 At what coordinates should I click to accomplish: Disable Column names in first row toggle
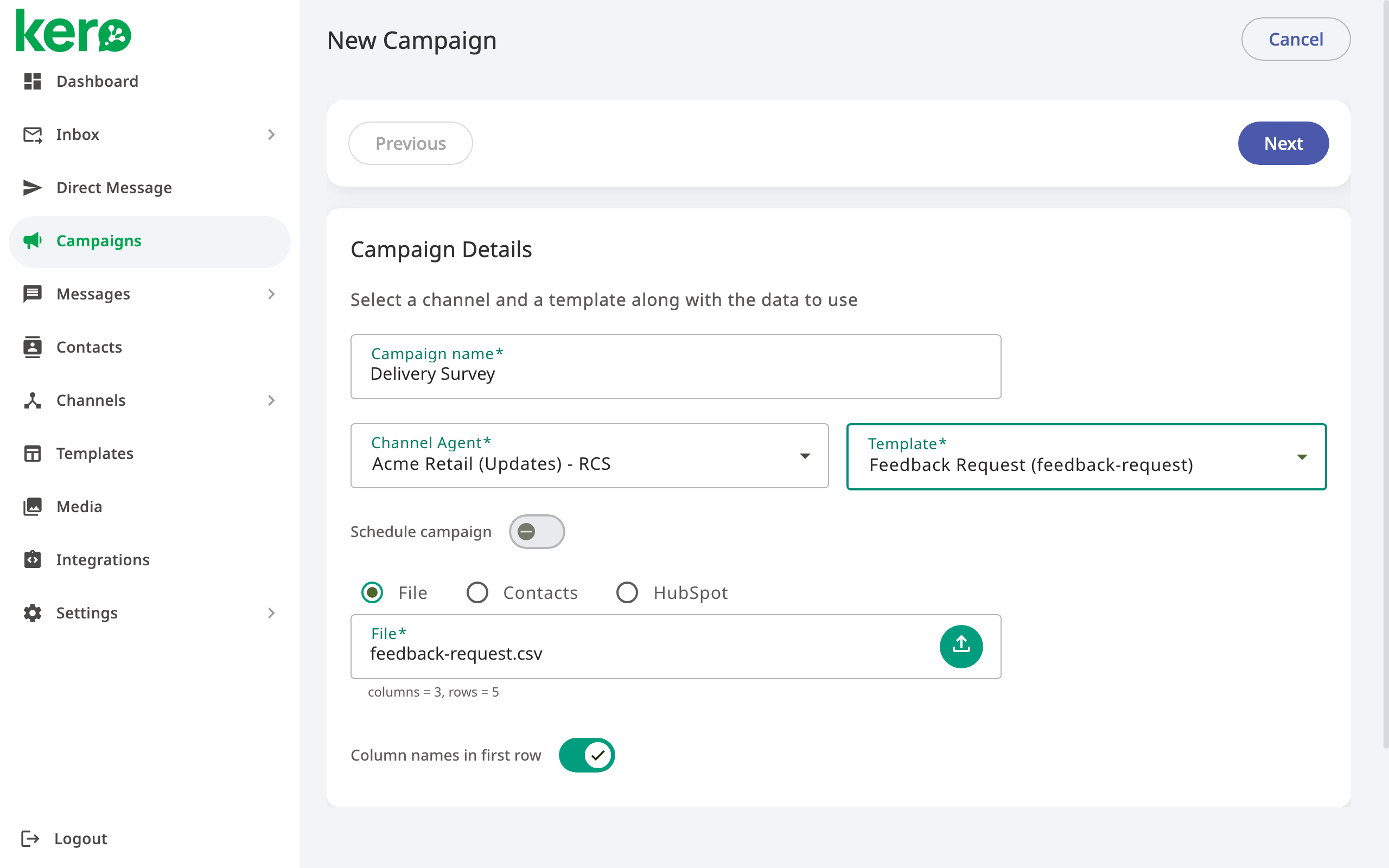(587, 755)
